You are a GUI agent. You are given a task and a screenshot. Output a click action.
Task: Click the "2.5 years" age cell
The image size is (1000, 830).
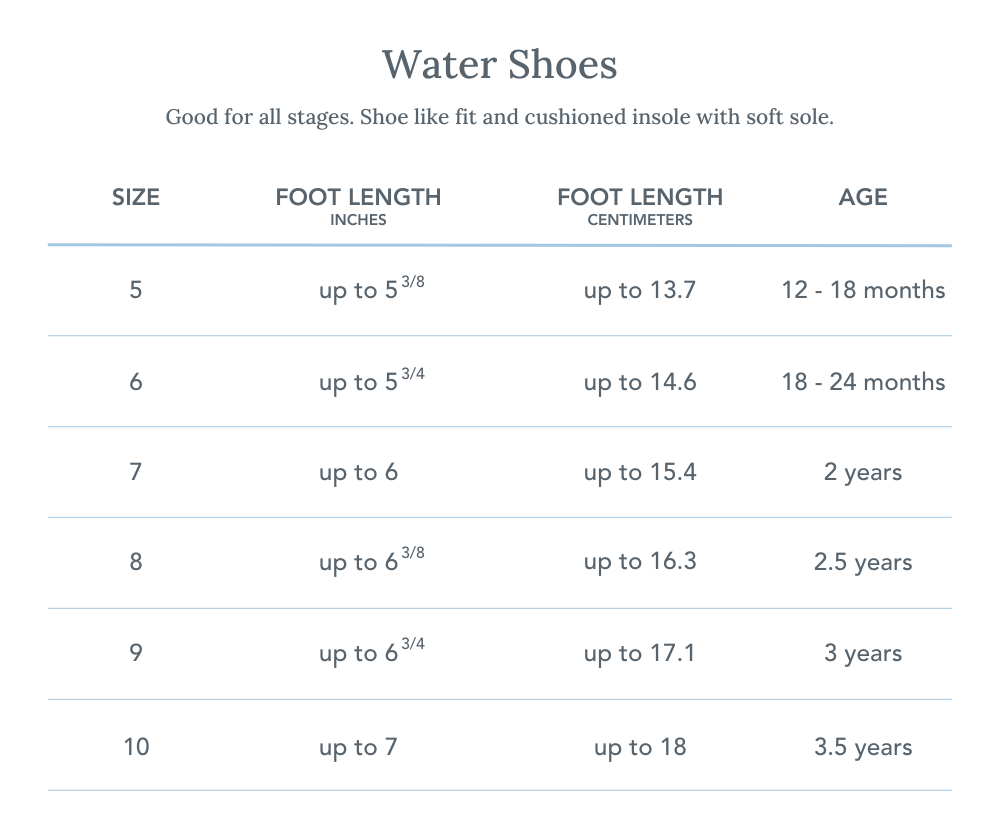[863, 562]
